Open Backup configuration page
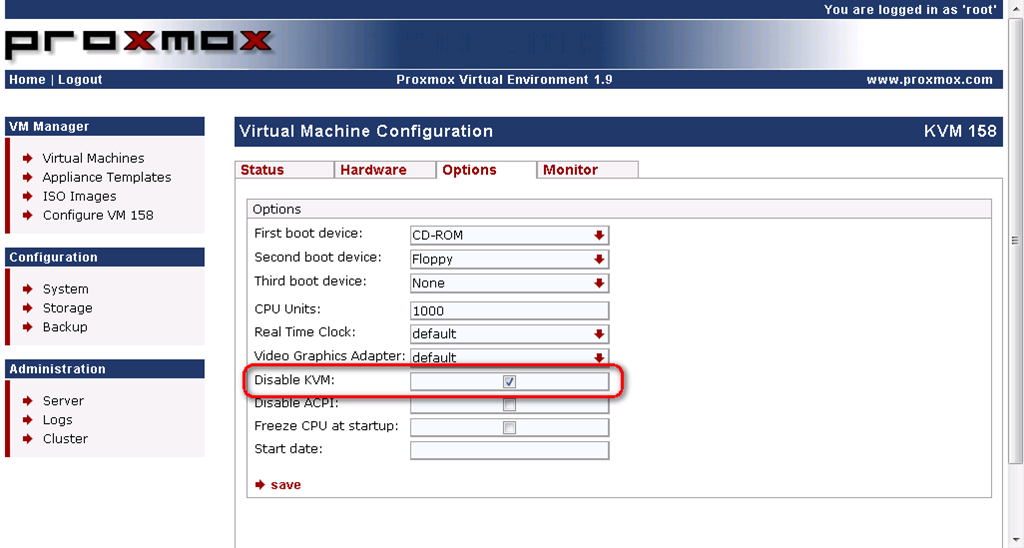The image size is (1024, 548). click(65, 327)
